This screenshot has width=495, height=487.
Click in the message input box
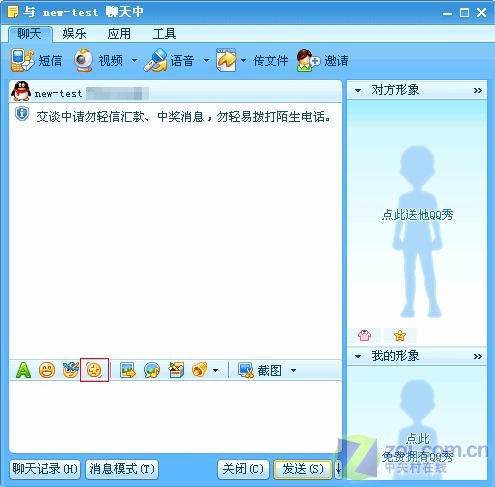click(175, 417)
